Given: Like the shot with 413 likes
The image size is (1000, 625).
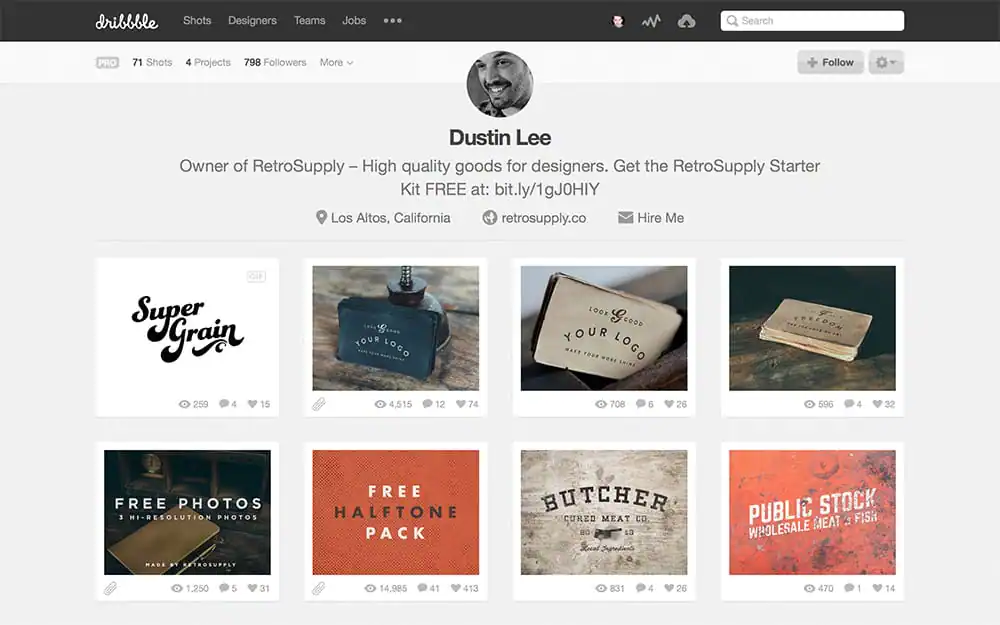Looking at the screenshot, I should [455, 588].
